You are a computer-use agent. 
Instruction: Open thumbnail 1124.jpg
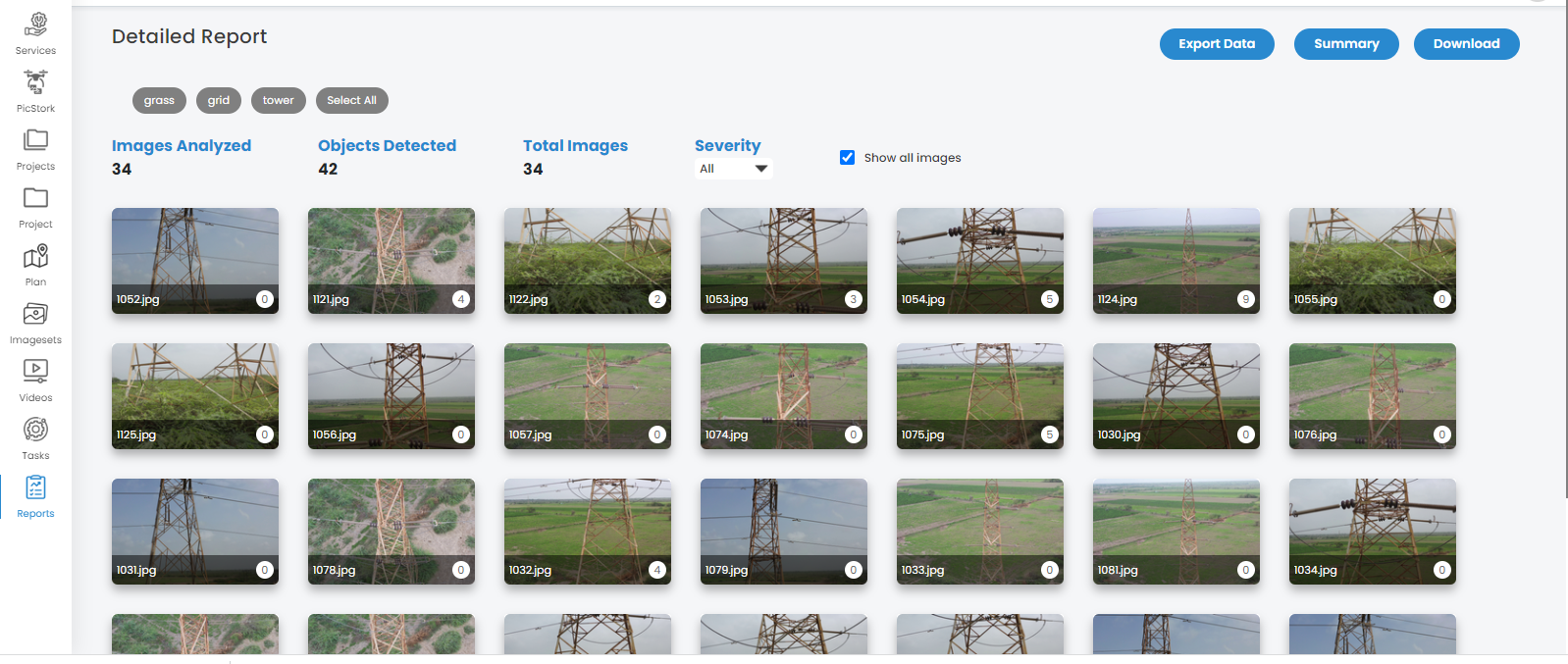tap(1176, 261)
